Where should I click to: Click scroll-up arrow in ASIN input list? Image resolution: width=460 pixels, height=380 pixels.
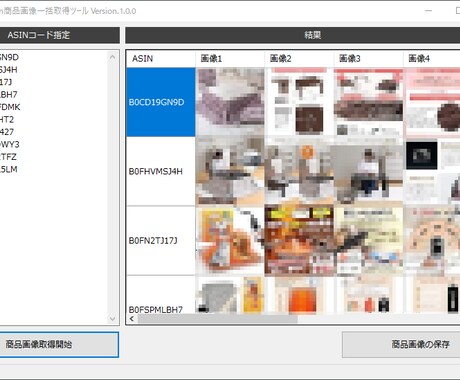(x=113, y=57)
